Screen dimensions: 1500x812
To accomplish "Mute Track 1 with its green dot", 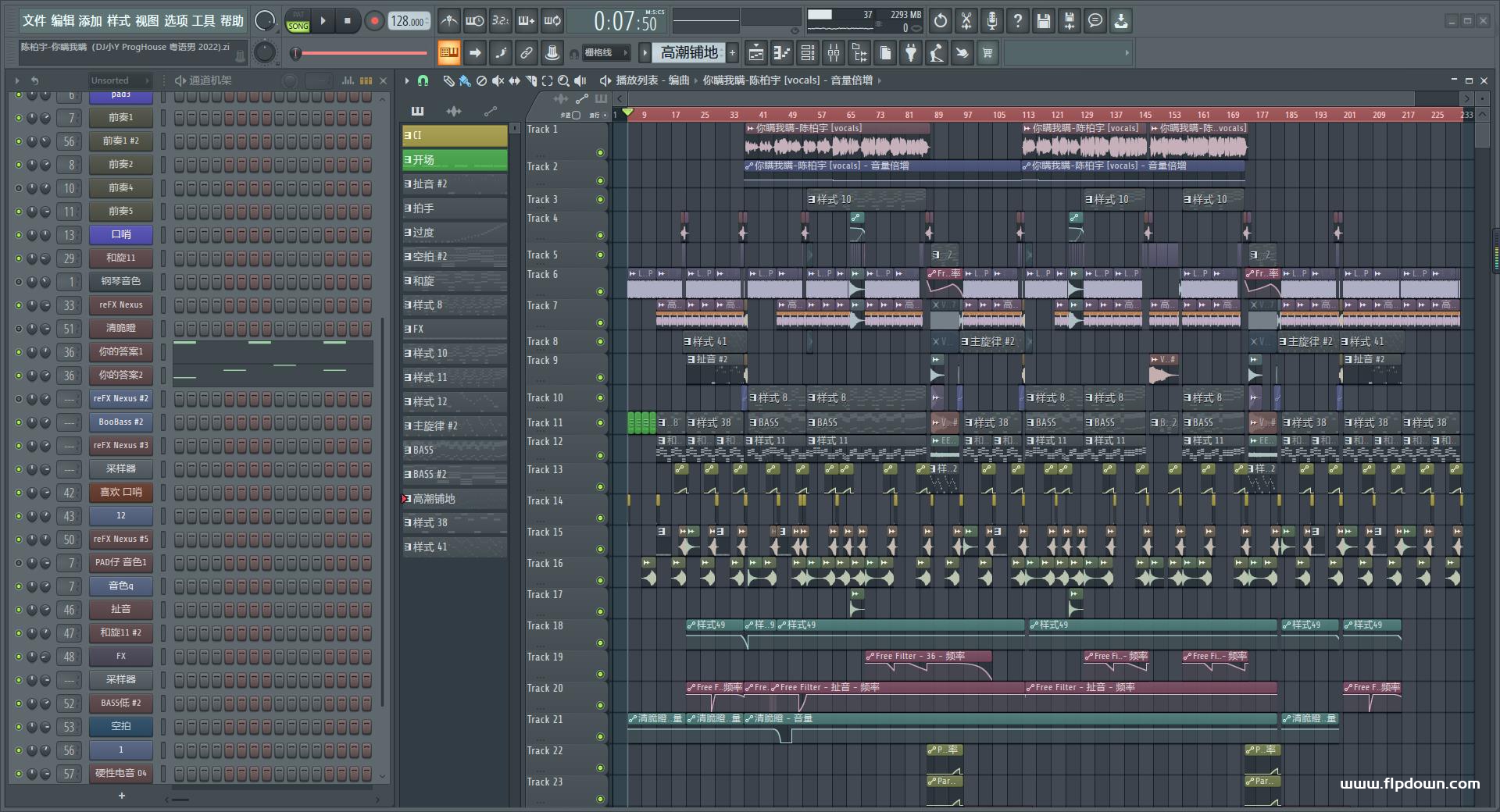I will (x=600, y=153).
